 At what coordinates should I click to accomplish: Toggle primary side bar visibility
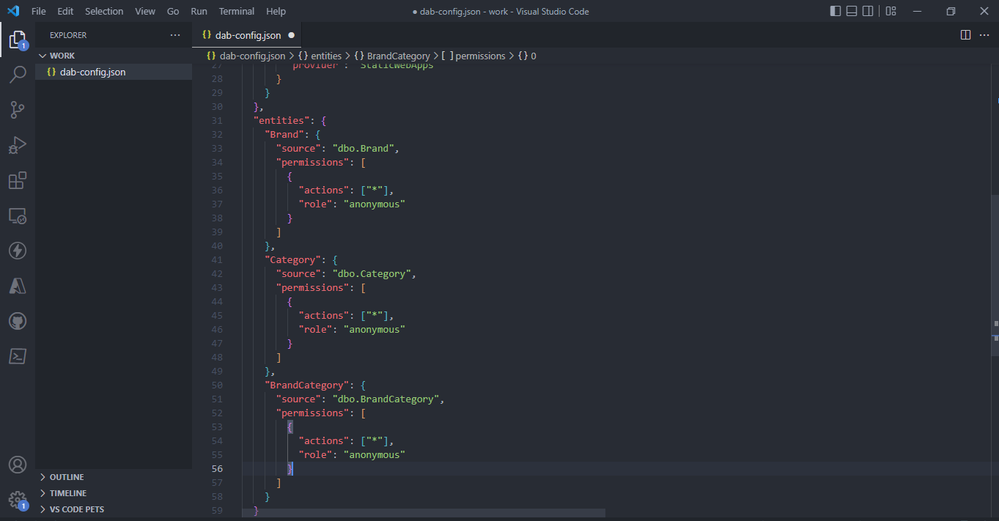tap(835, 11)
